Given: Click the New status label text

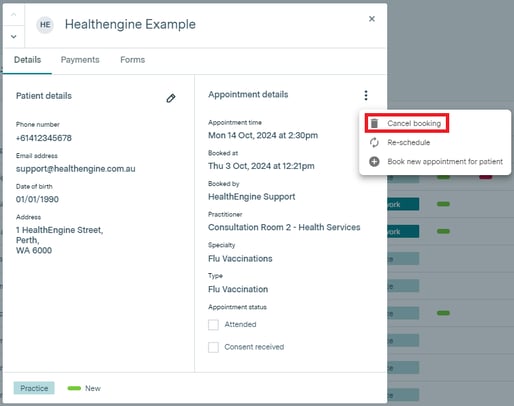Looking at the screenshot, I should (x=93, y=388).
